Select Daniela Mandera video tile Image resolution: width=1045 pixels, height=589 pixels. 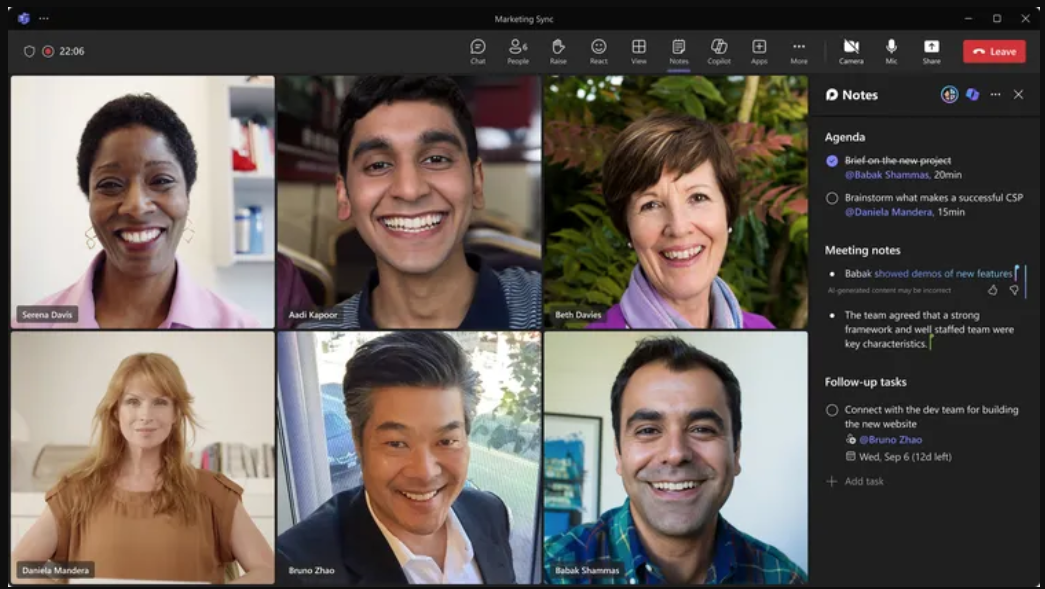tap(143, 458)
